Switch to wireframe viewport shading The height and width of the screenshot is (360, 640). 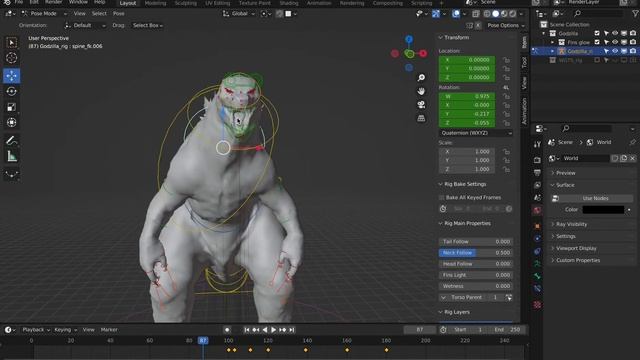[487, 14]
